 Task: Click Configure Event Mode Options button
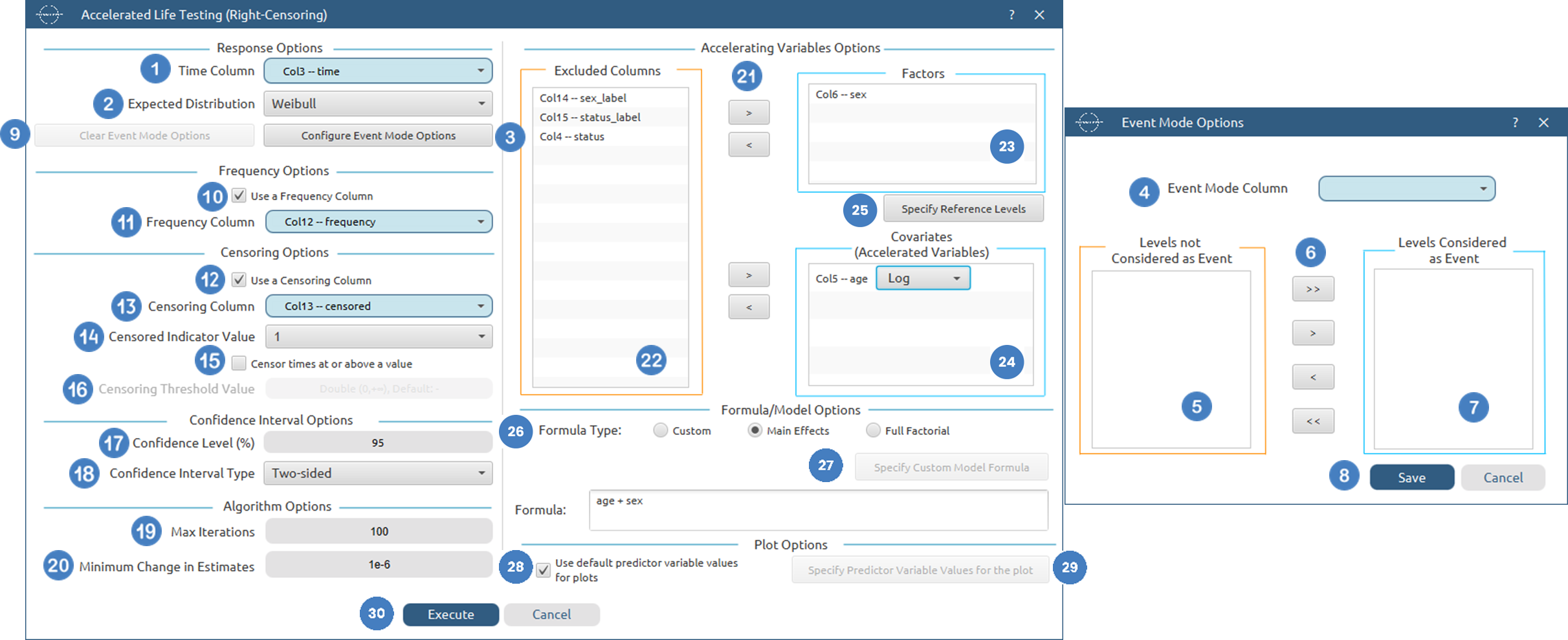pos(378,135)
